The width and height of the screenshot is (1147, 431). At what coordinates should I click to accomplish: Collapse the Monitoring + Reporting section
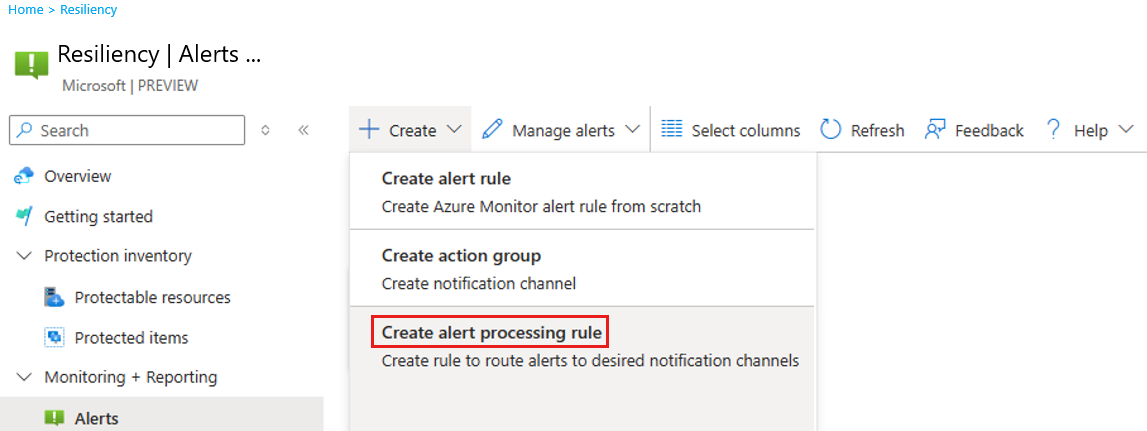coord(24,377)
